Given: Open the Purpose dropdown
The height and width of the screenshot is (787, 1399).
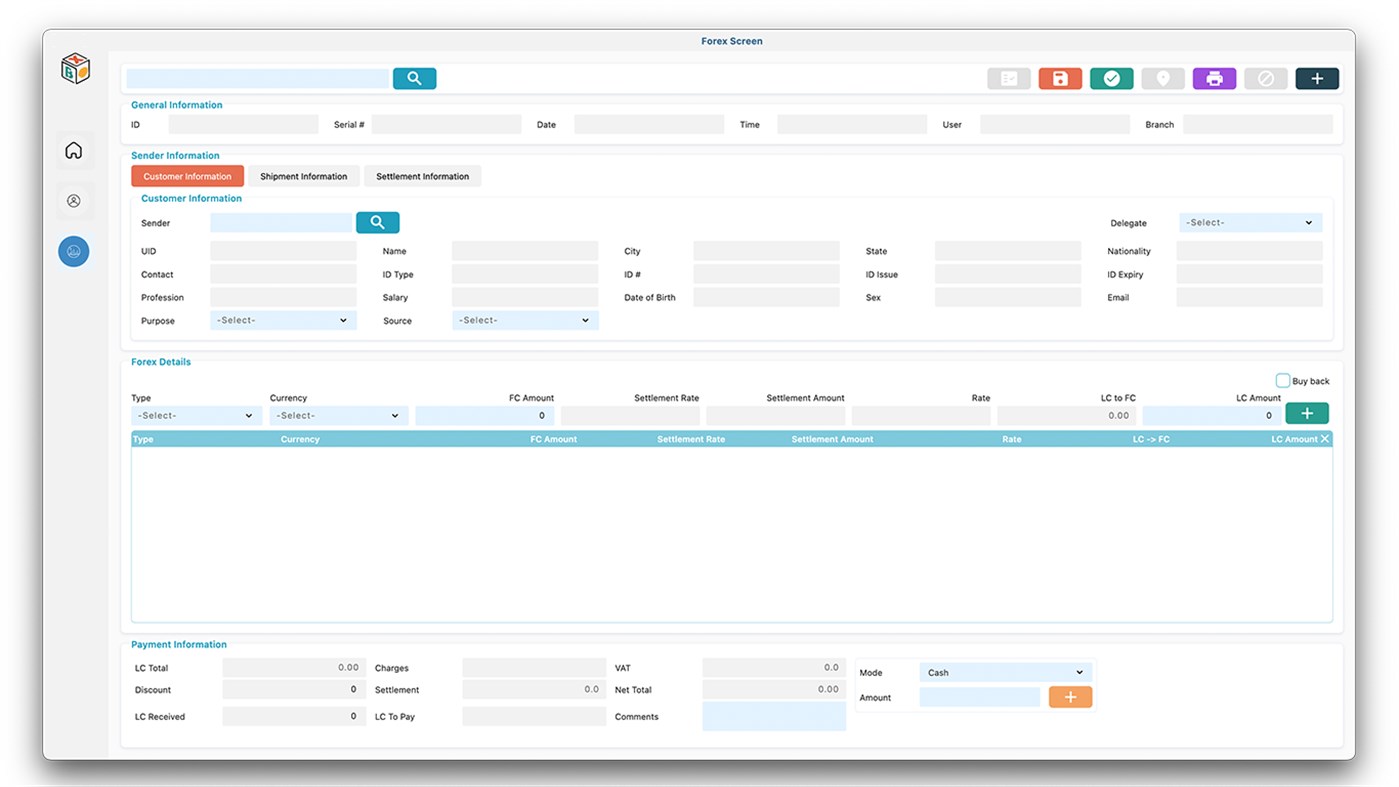Looking at the screenshot, I should click(x=282, y=320).
